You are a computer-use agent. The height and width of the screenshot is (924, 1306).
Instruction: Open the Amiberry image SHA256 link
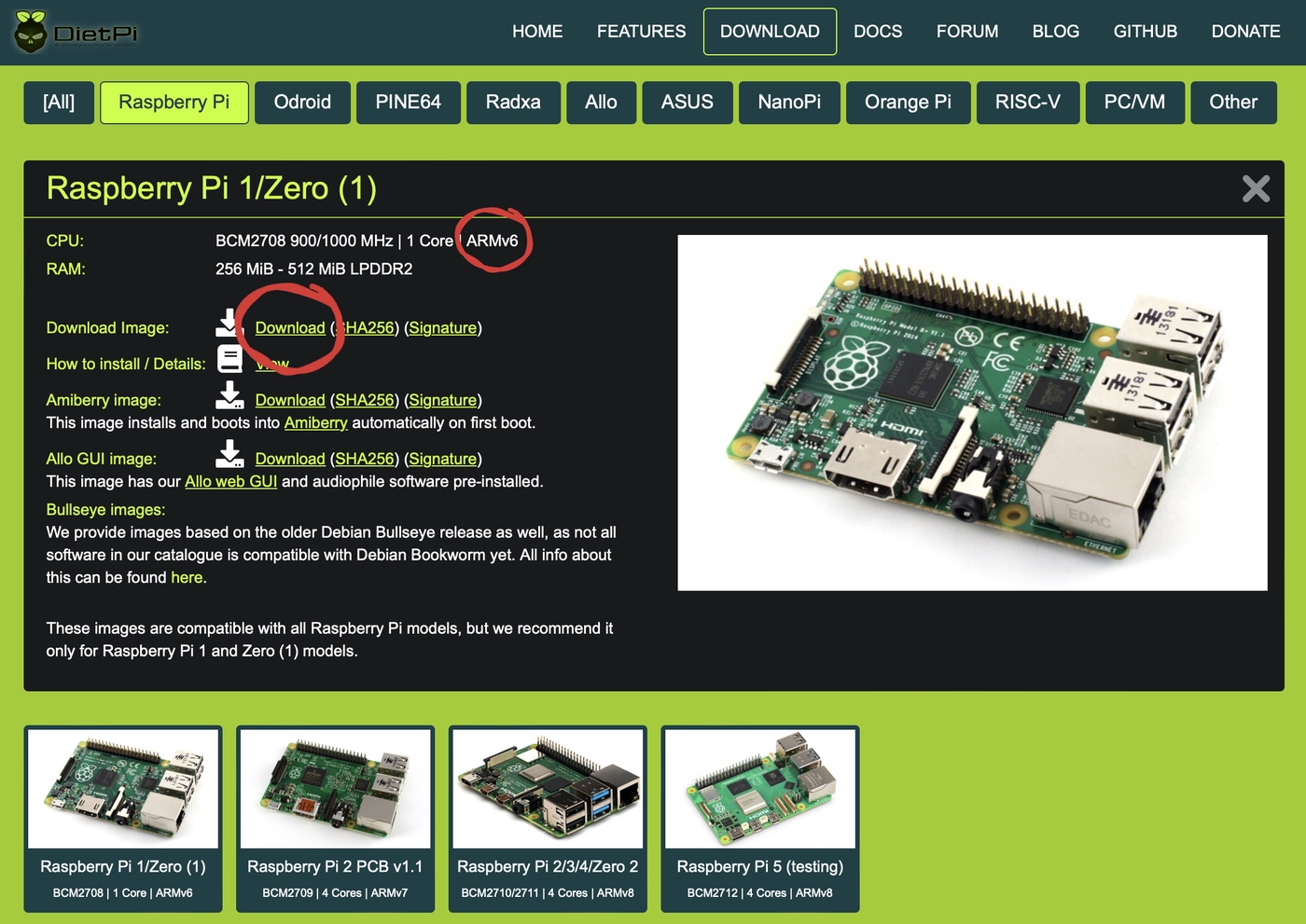pyautogui.click(x=365, y=400)
